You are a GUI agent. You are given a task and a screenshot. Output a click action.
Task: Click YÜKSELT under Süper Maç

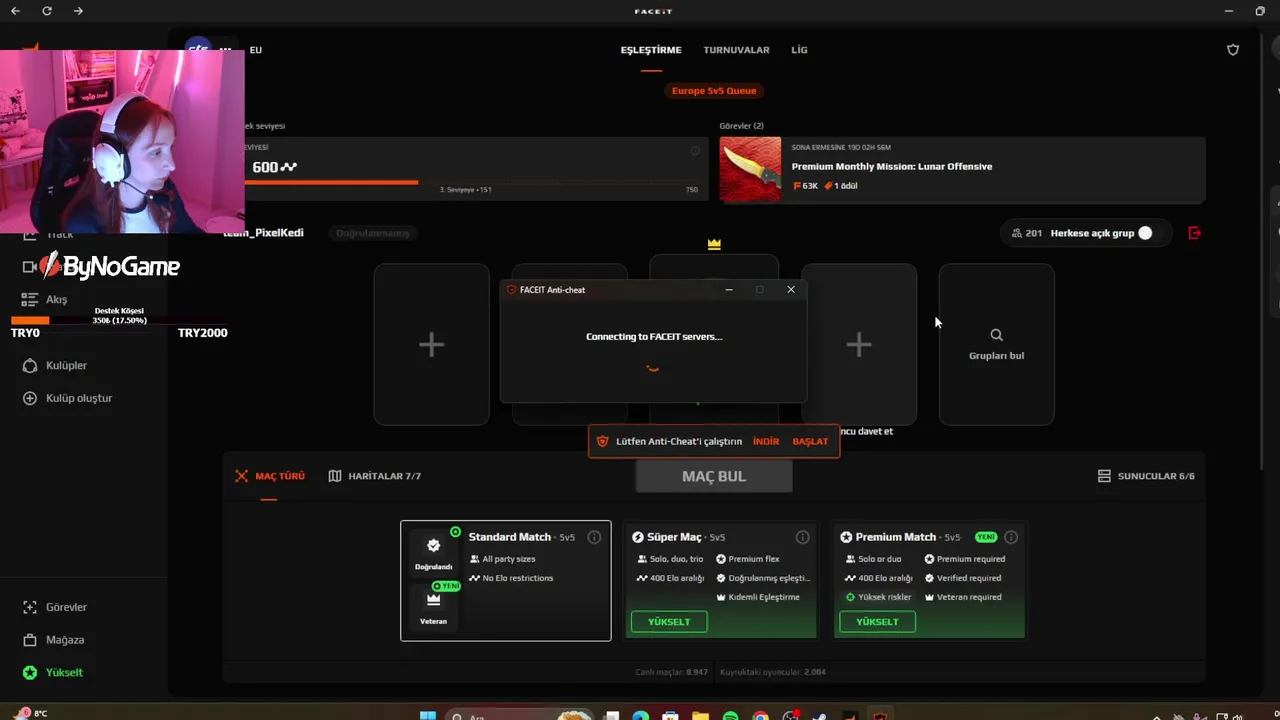669,622
